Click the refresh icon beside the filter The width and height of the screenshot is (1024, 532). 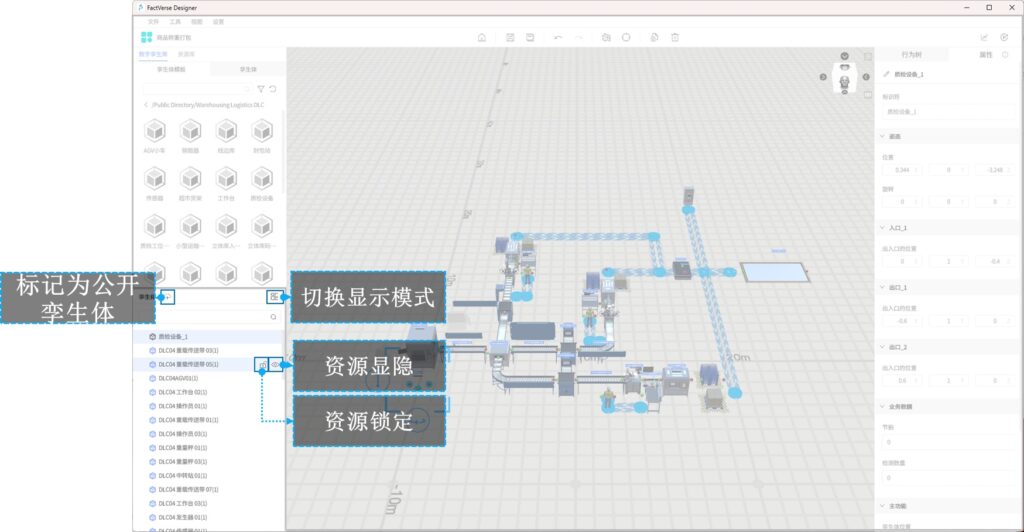(273, 89)
